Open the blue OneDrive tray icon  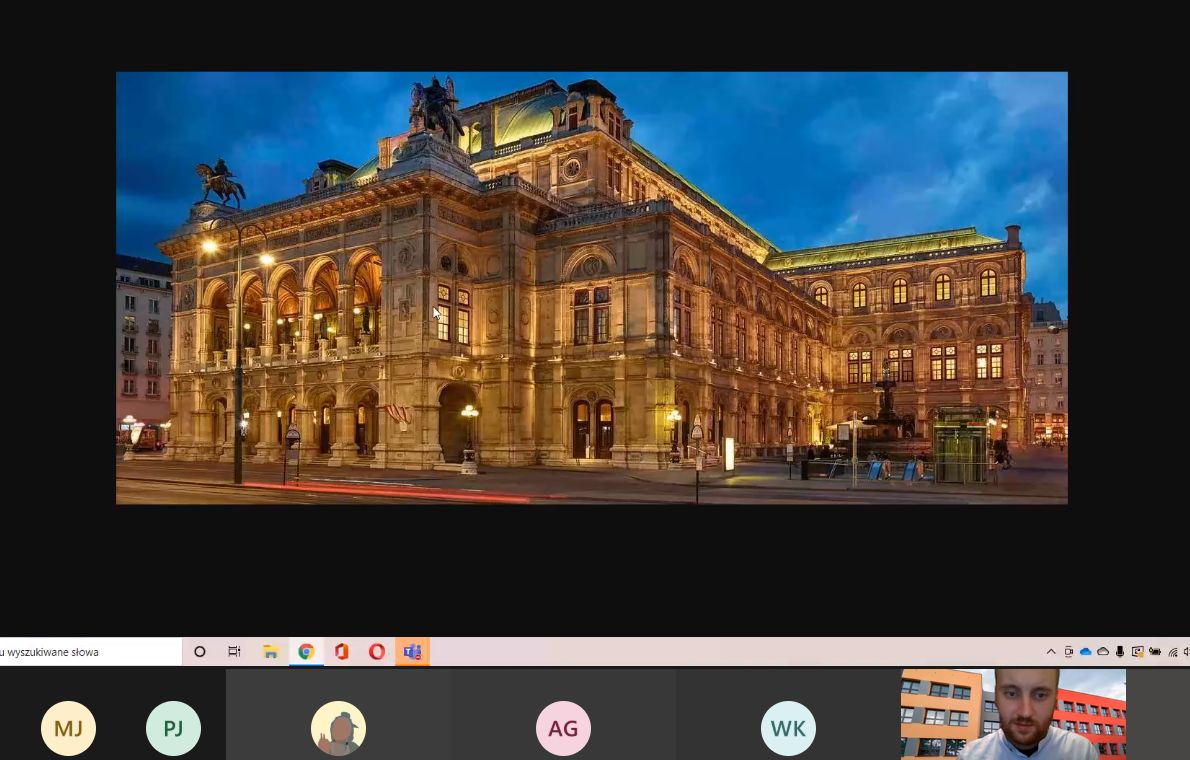click(x=1085, y=652)
